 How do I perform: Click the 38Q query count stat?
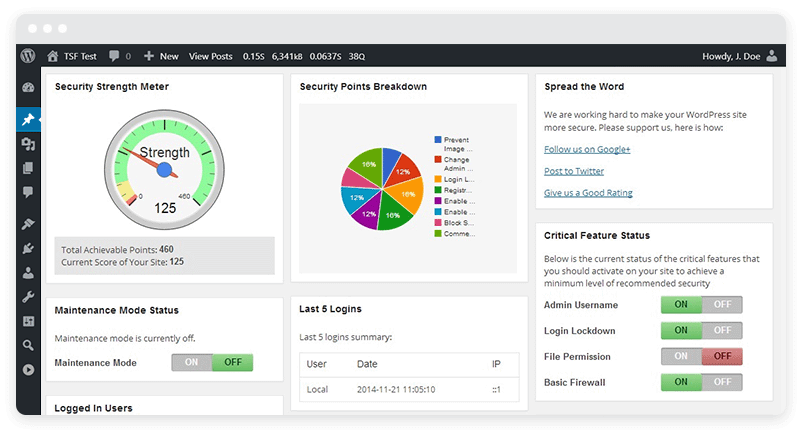[357, 56]
